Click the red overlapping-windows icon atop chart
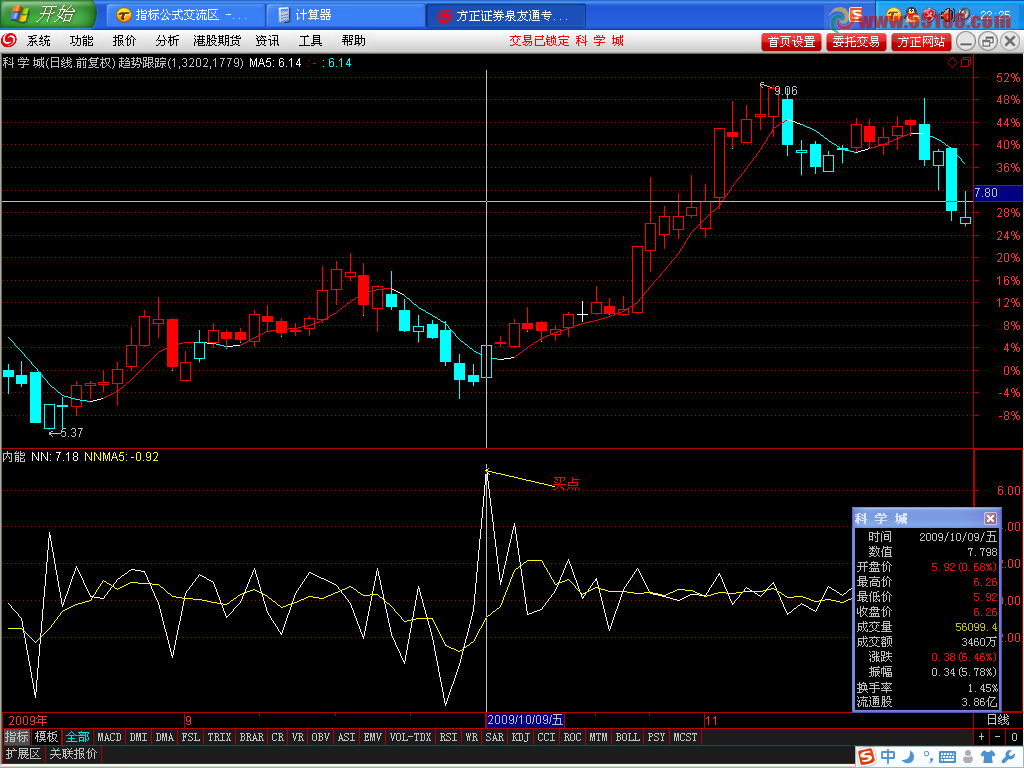1024x768 pixels. 966,62
